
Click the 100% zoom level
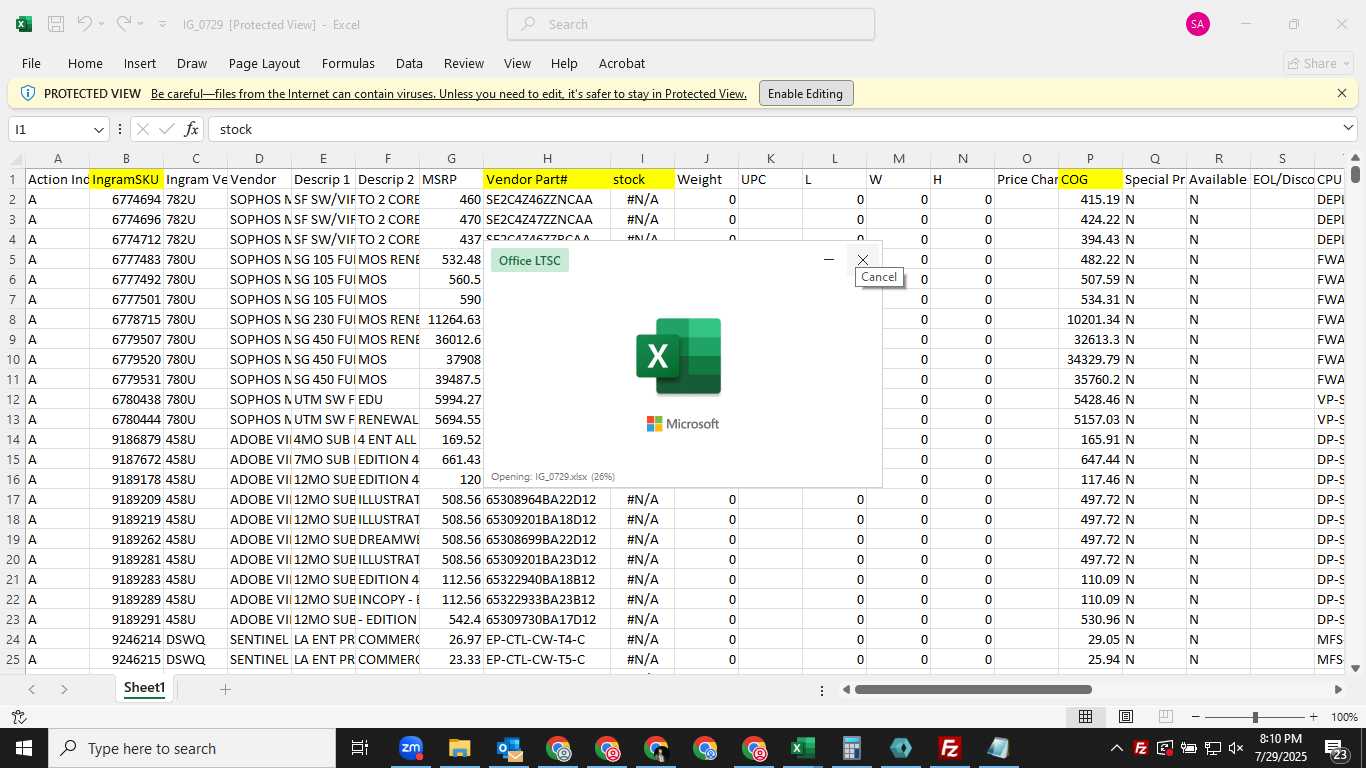click(1344, 717)
